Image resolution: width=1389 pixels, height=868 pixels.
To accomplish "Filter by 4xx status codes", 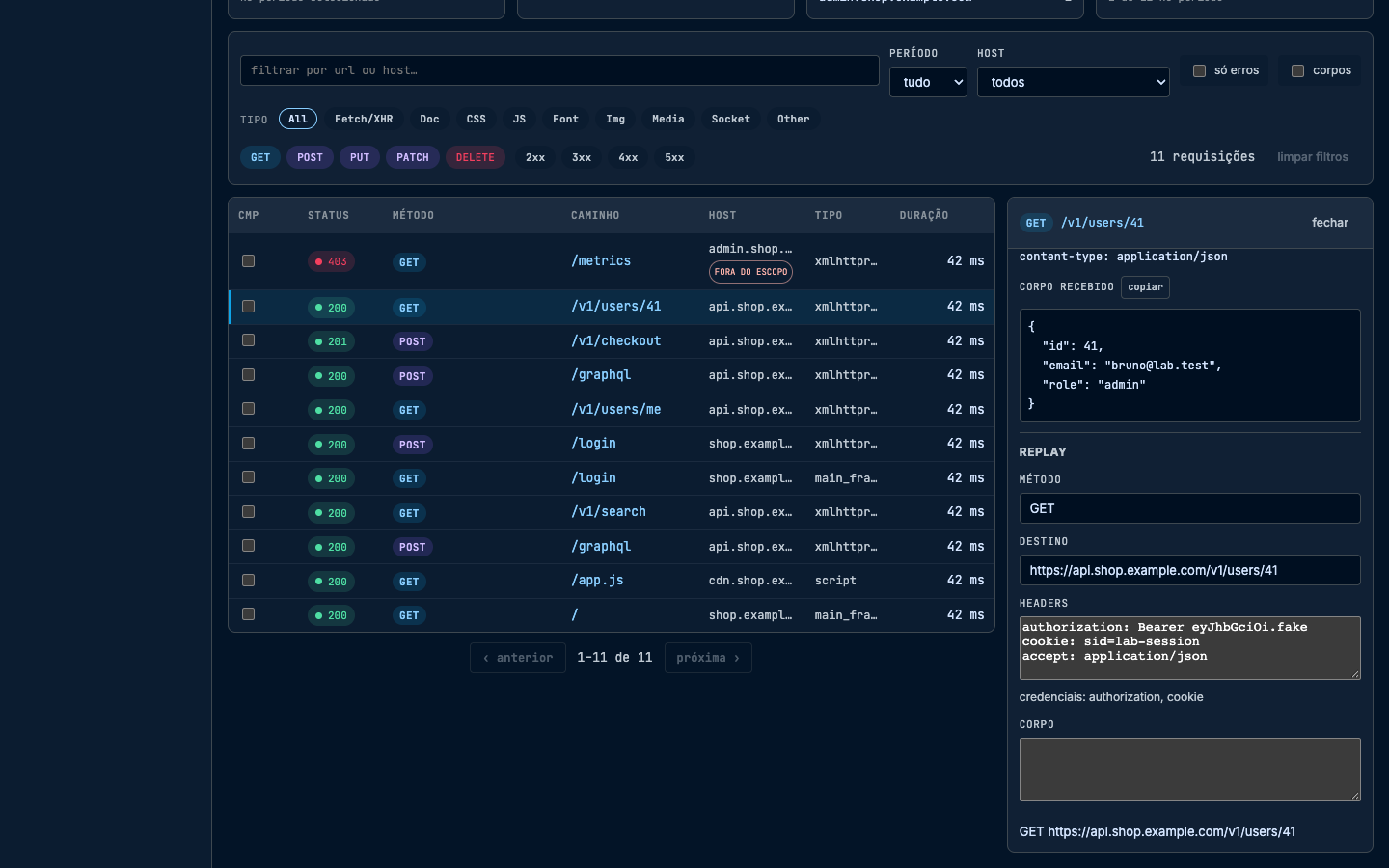I will [x=628, y=157].
